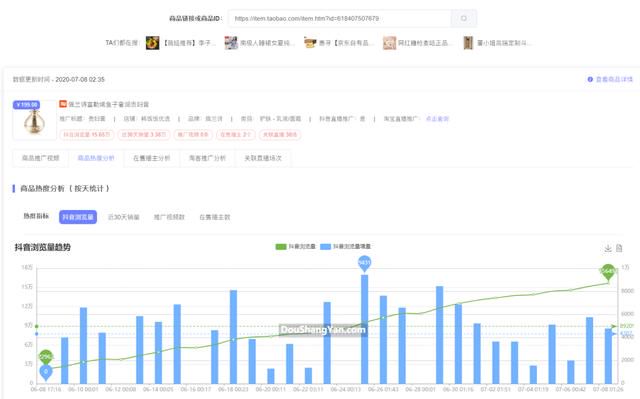Image resolution: width=640 pixels, height=399 pixels.
Task: Click the blue minimum marker pin labeled 0
Action: pos(46,372)
